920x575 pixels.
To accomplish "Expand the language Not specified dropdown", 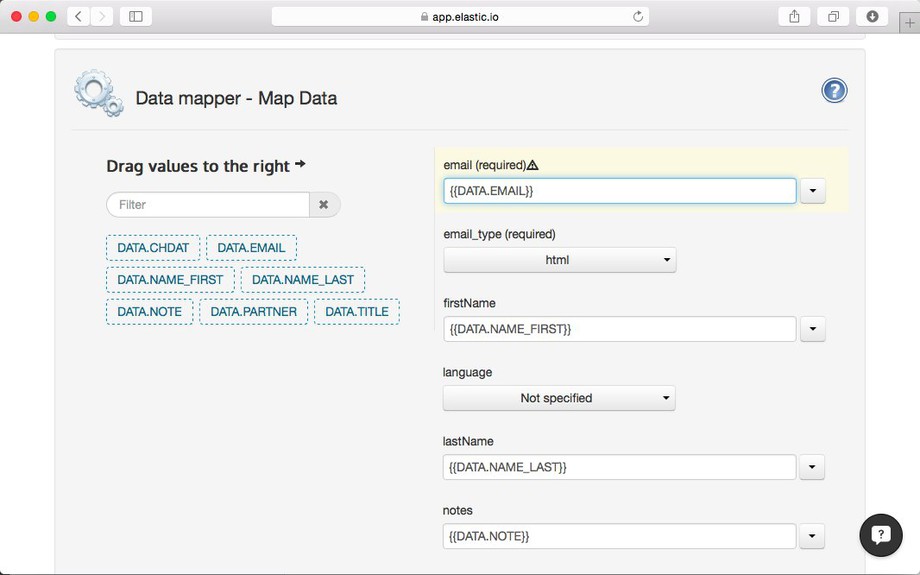I will (559, 398).
